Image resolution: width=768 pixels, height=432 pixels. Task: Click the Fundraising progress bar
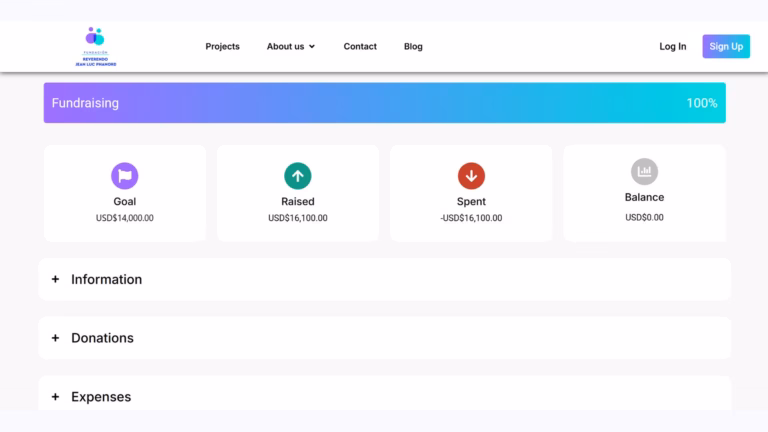coord(384,103)
